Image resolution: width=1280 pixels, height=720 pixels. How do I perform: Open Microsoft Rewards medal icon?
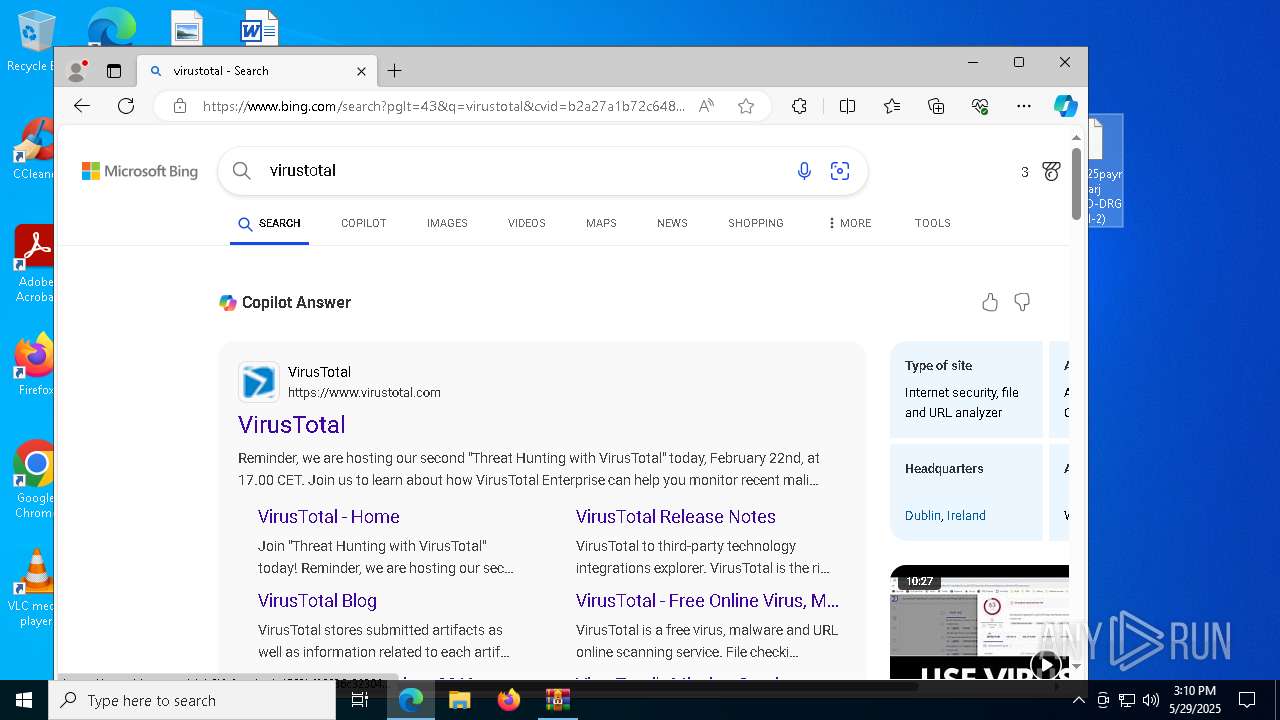point(1051,172)
